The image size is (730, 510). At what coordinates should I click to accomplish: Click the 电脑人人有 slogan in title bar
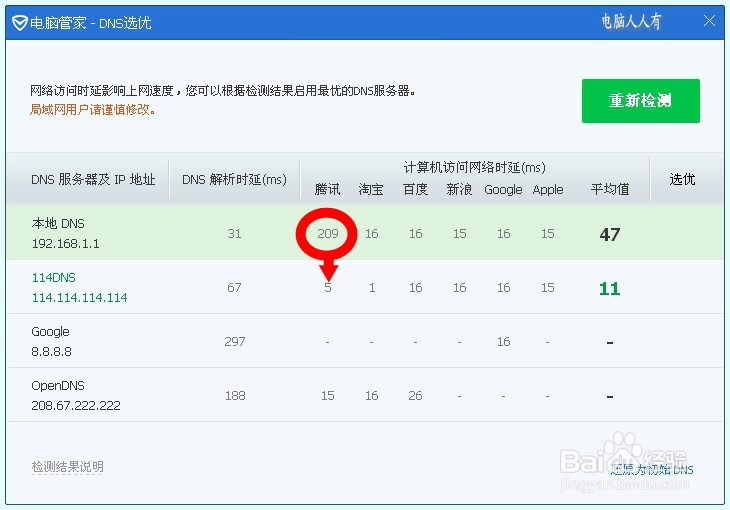click(631, 21)
